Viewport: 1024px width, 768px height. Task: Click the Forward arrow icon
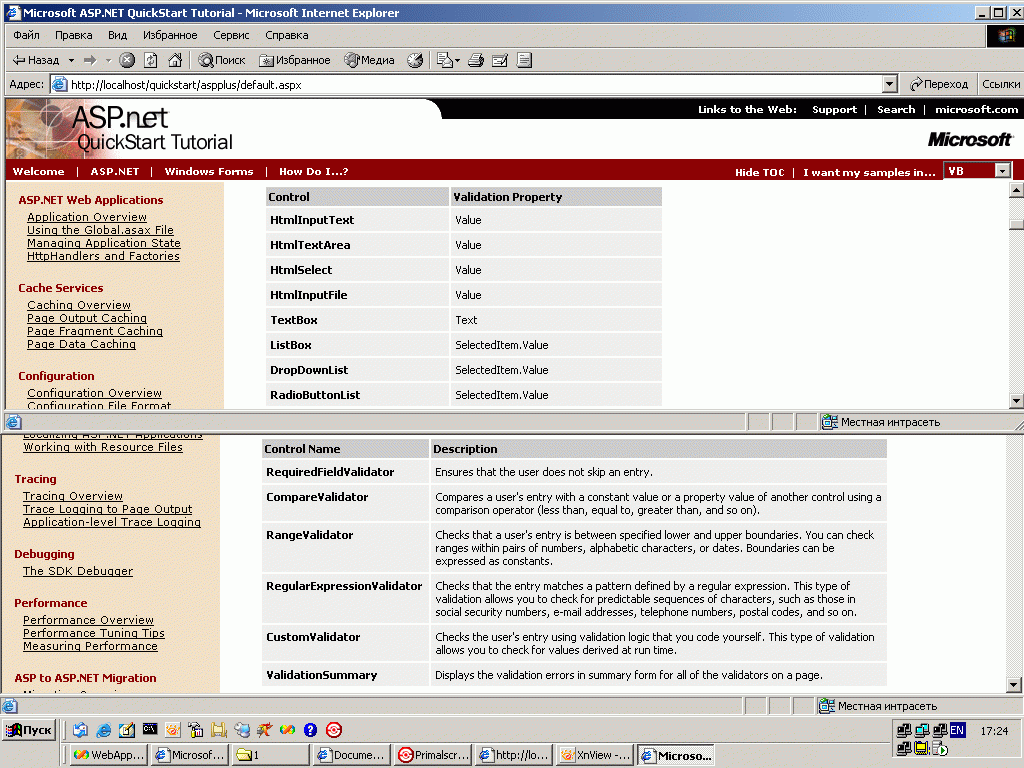90,60
